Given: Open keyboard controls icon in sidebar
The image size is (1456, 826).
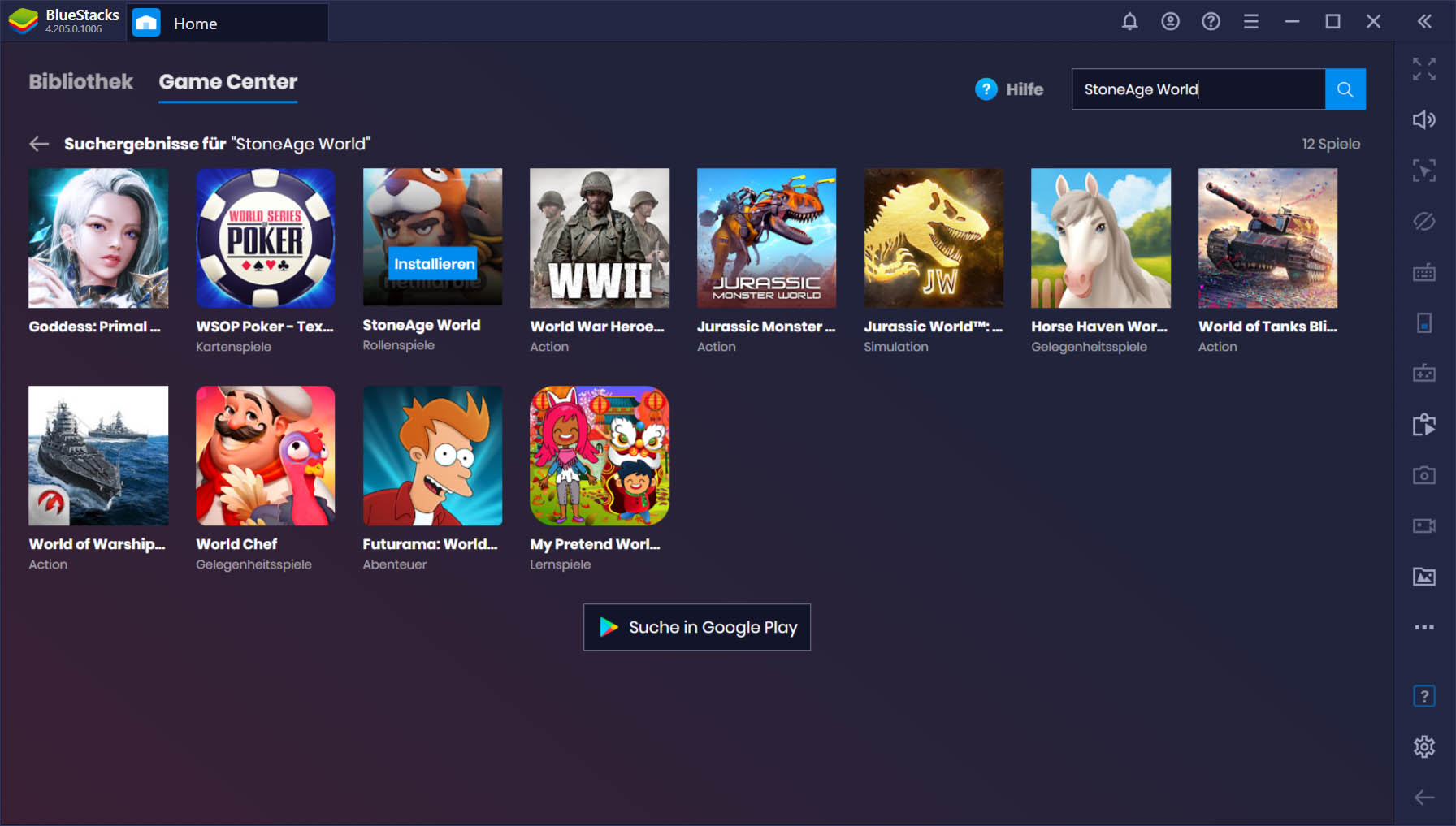Looking at the screenshot, I should pyautogui.click(x=1424, y=272).
